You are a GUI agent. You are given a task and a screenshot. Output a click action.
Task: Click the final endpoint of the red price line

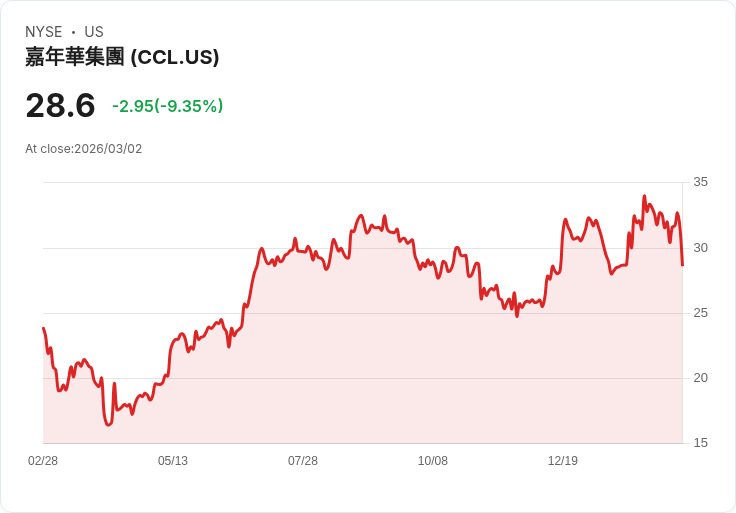pyautogui.click(x=682, y=265)
